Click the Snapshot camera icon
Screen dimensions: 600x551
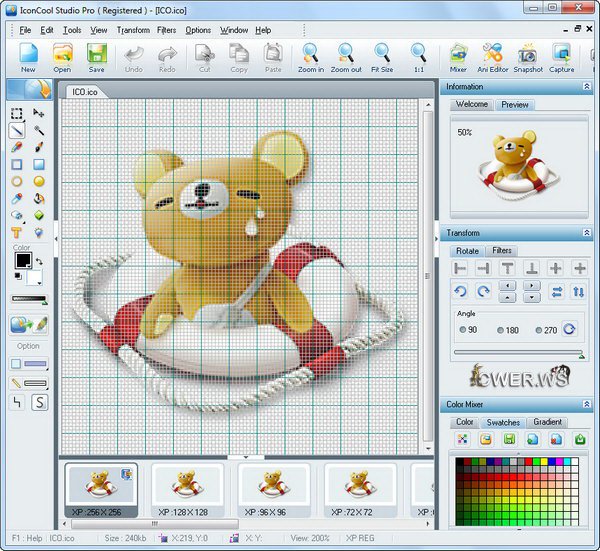point(526,57)
